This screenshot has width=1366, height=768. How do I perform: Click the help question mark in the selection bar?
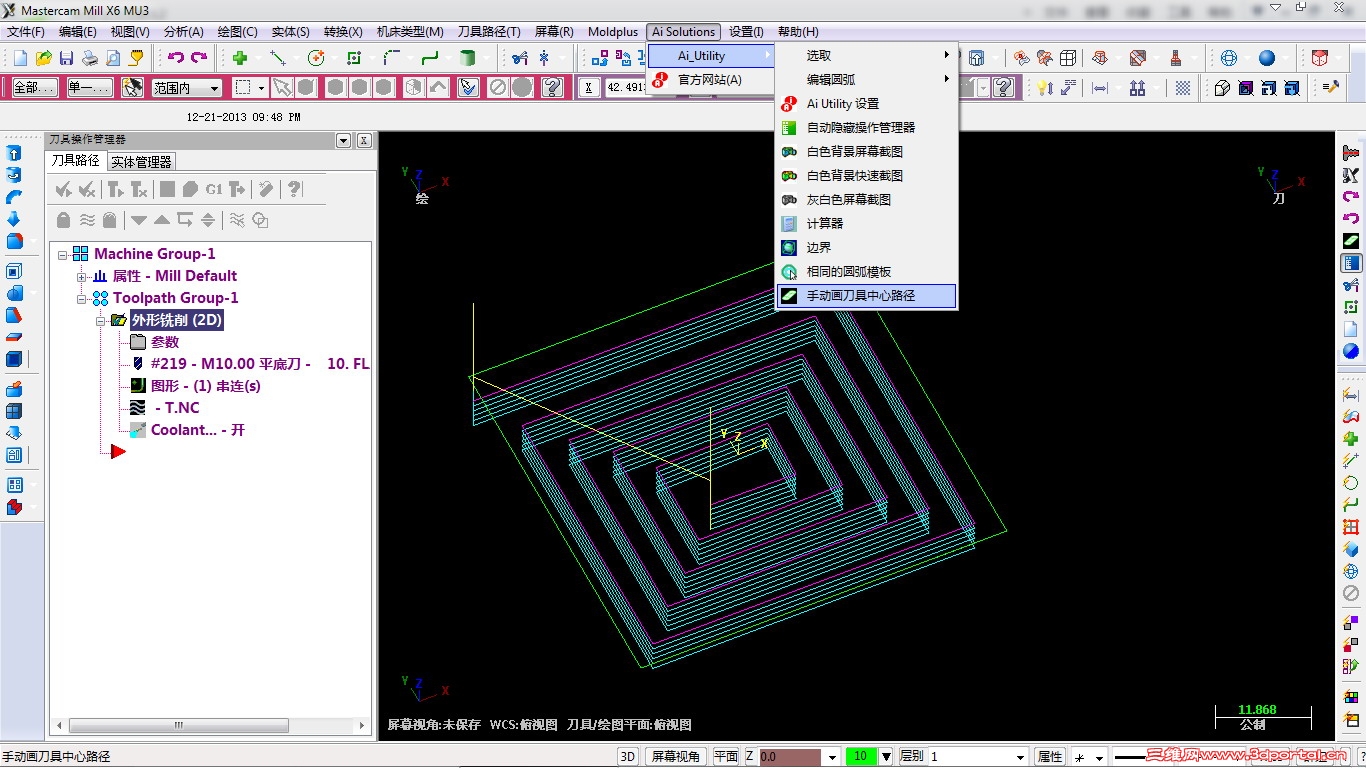(x=551, y=88)
